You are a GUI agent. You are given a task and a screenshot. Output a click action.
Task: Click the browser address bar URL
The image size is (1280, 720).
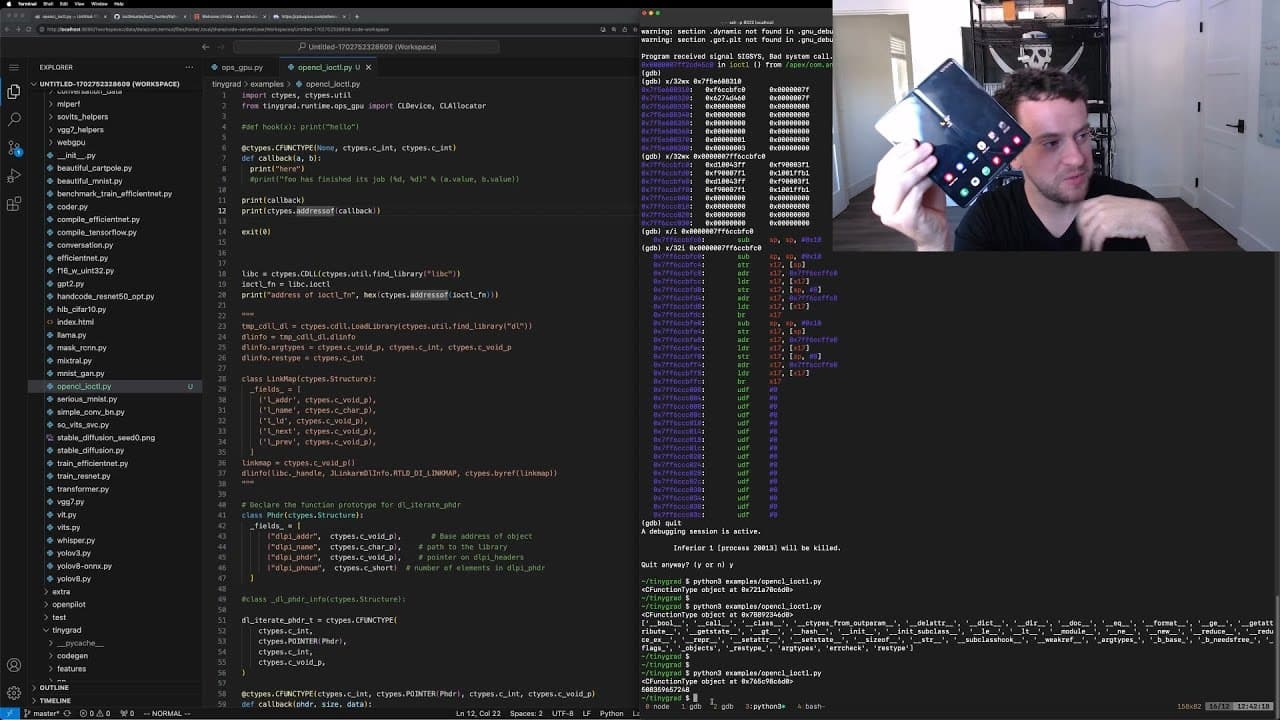click(215, 29)
